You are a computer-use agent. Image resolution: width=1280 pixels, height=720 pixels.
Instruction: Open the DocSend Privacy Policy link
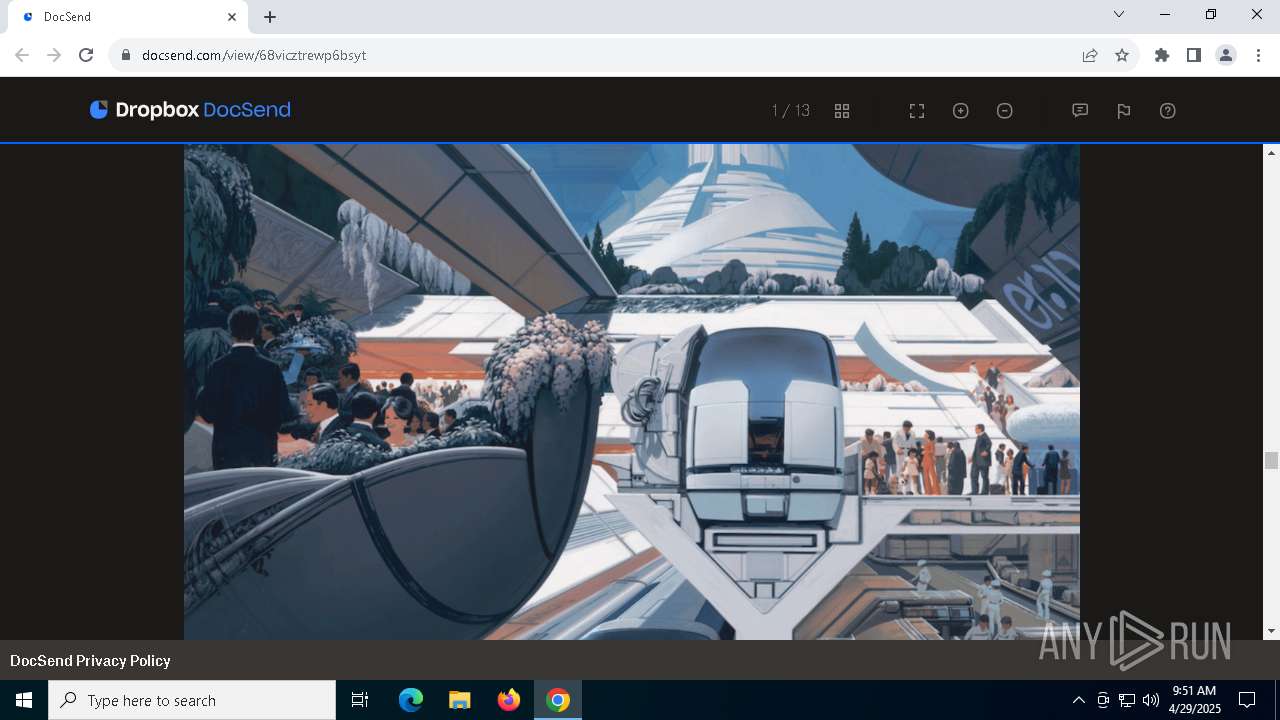[90, 661]
